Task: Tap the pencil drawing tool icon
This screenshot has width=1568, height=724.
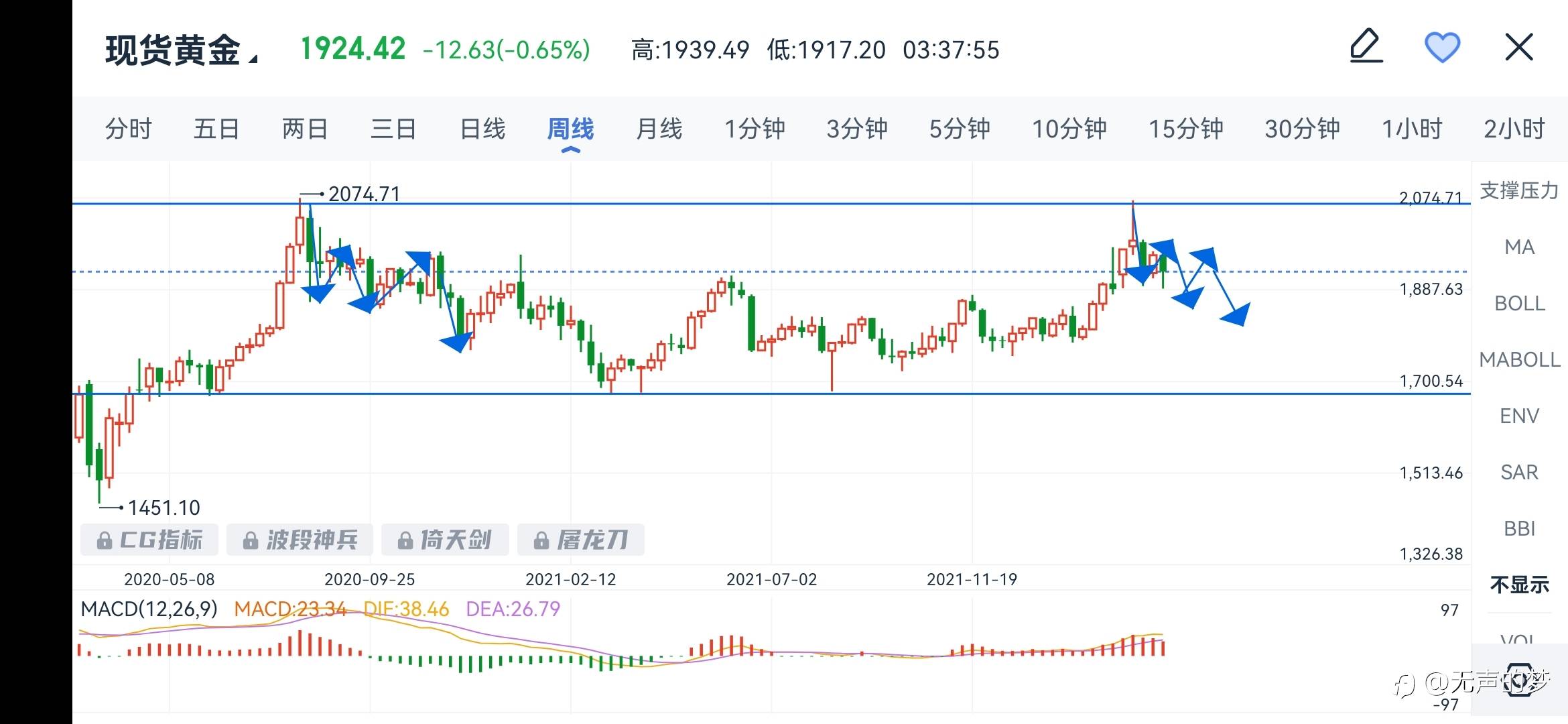Action: pyautogui.click(x=1366, y=47)
